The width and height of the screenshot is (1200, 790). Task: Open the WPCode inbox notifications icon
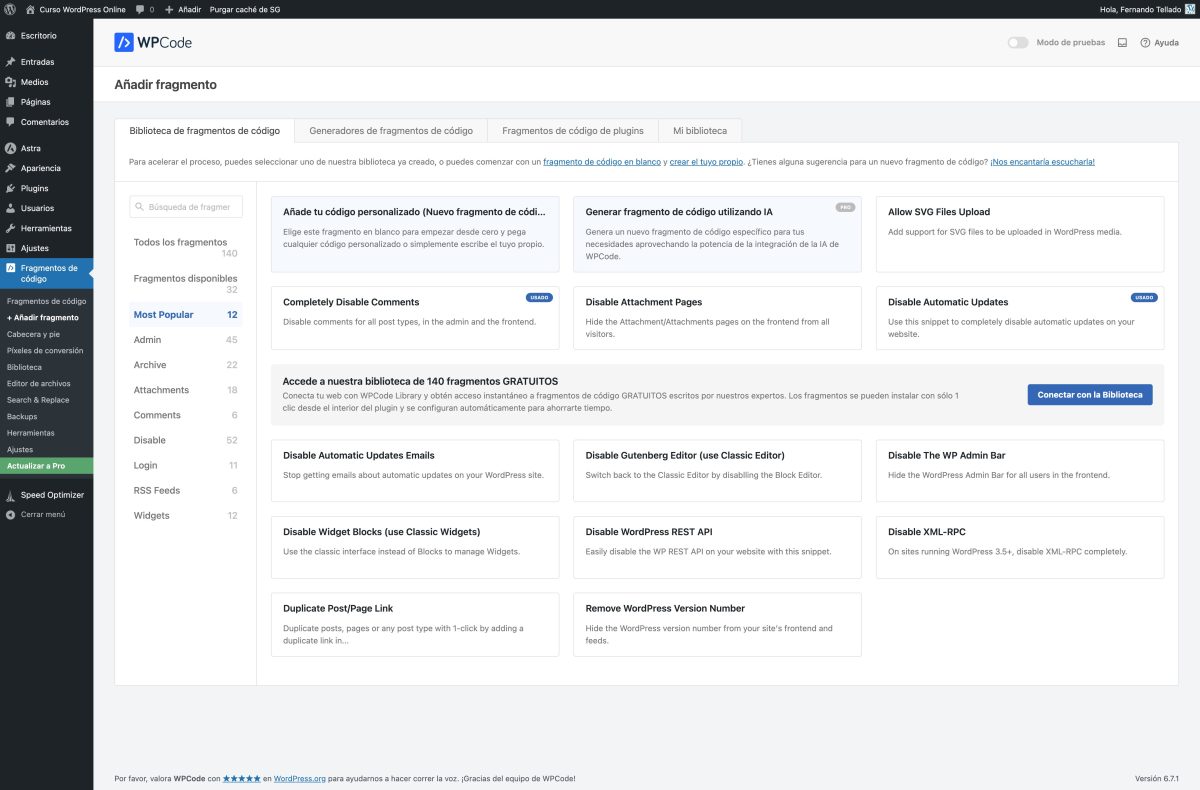pyautogui.click(x=1122, y=43)
